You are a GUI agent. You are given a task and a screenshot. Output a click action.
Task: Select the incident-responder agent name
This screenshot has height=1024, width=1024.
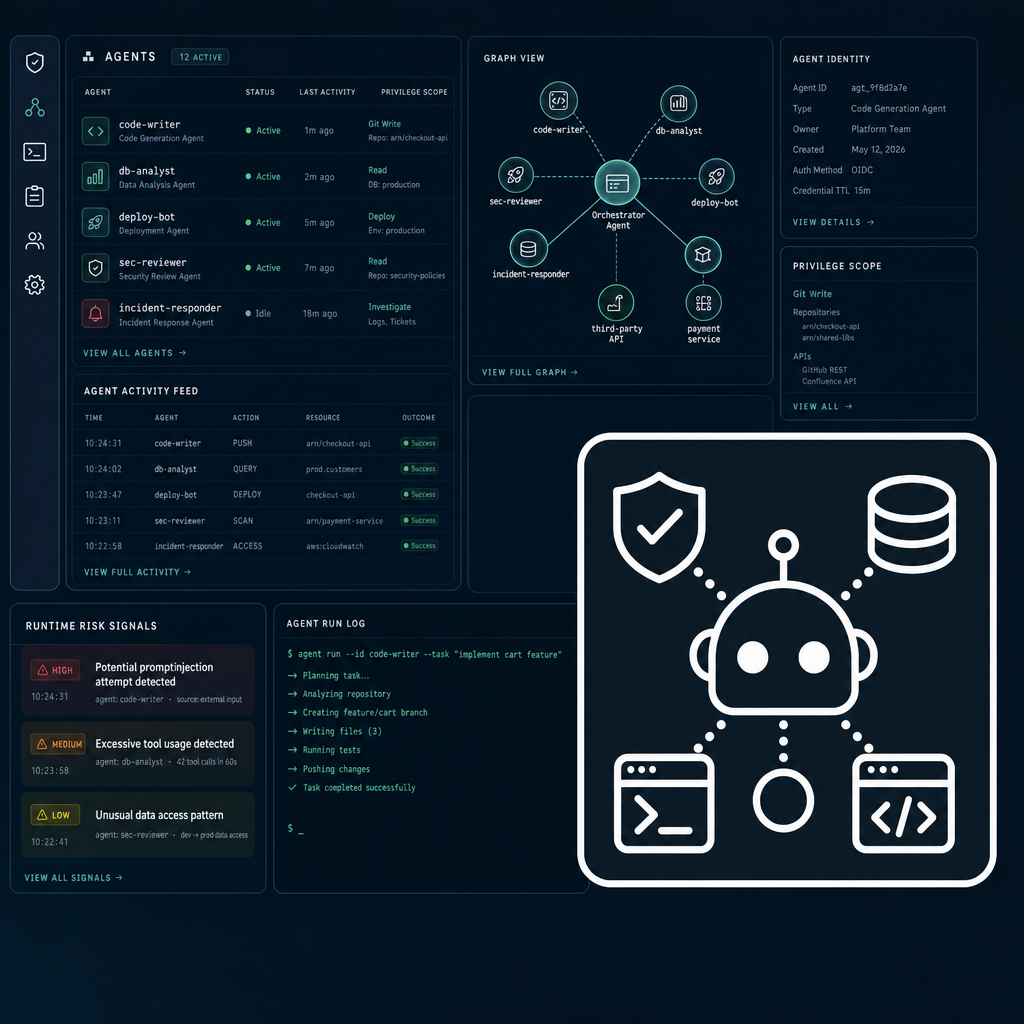point(170,308)
